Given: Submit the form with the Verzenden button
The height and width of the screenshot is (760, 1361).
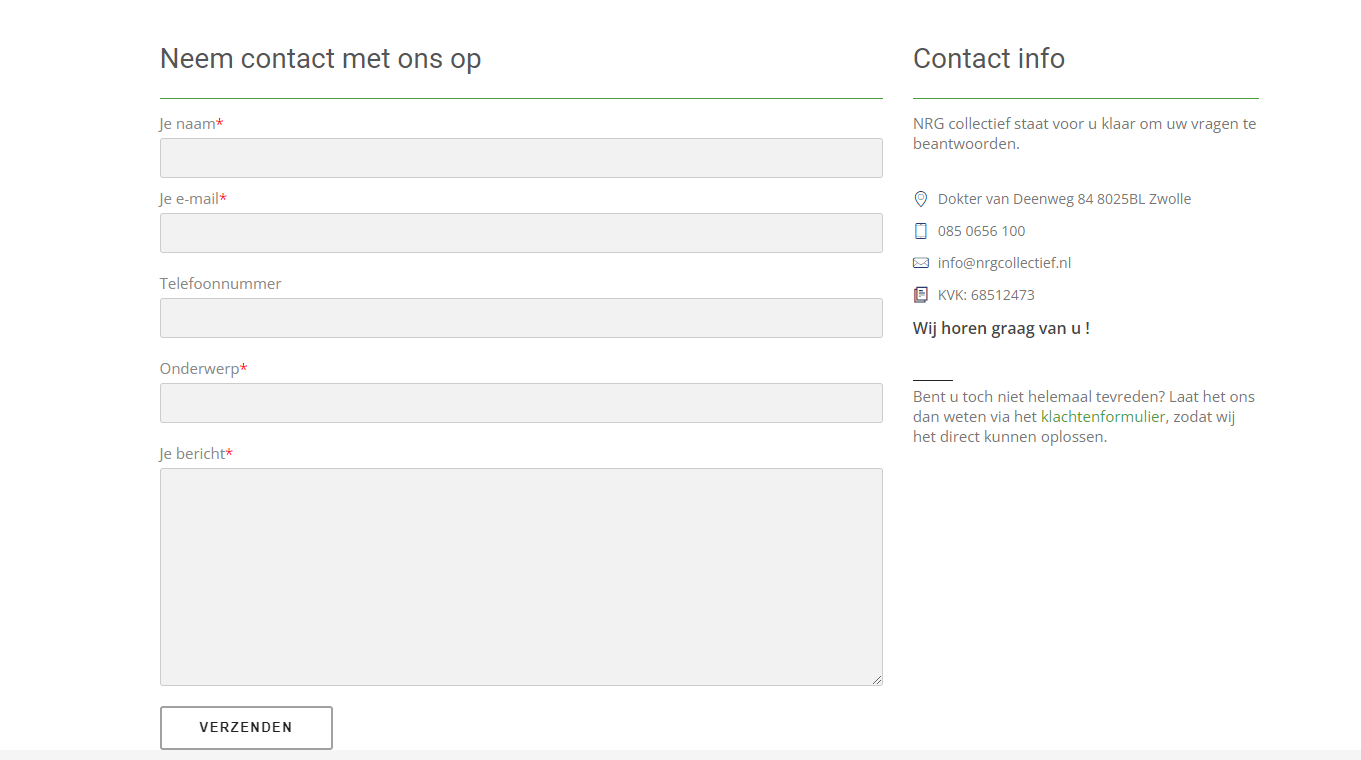Looking at the screenshot, I should (246, 727).
